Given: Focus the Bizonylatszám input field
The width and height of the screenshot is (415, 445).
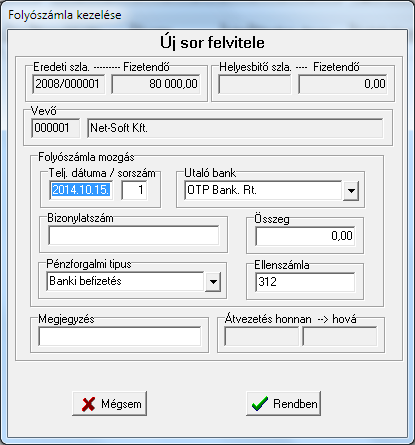Looking at the screenshot, I should pyautogui.click(x=134, y=236).
